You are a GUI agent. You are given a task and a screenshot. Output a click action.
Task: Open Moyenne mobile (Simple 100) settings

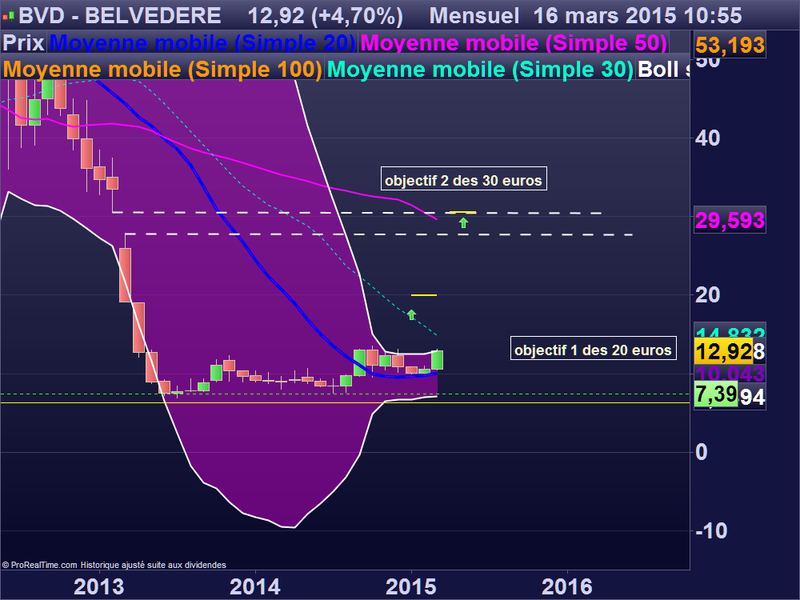pos(162,69)
